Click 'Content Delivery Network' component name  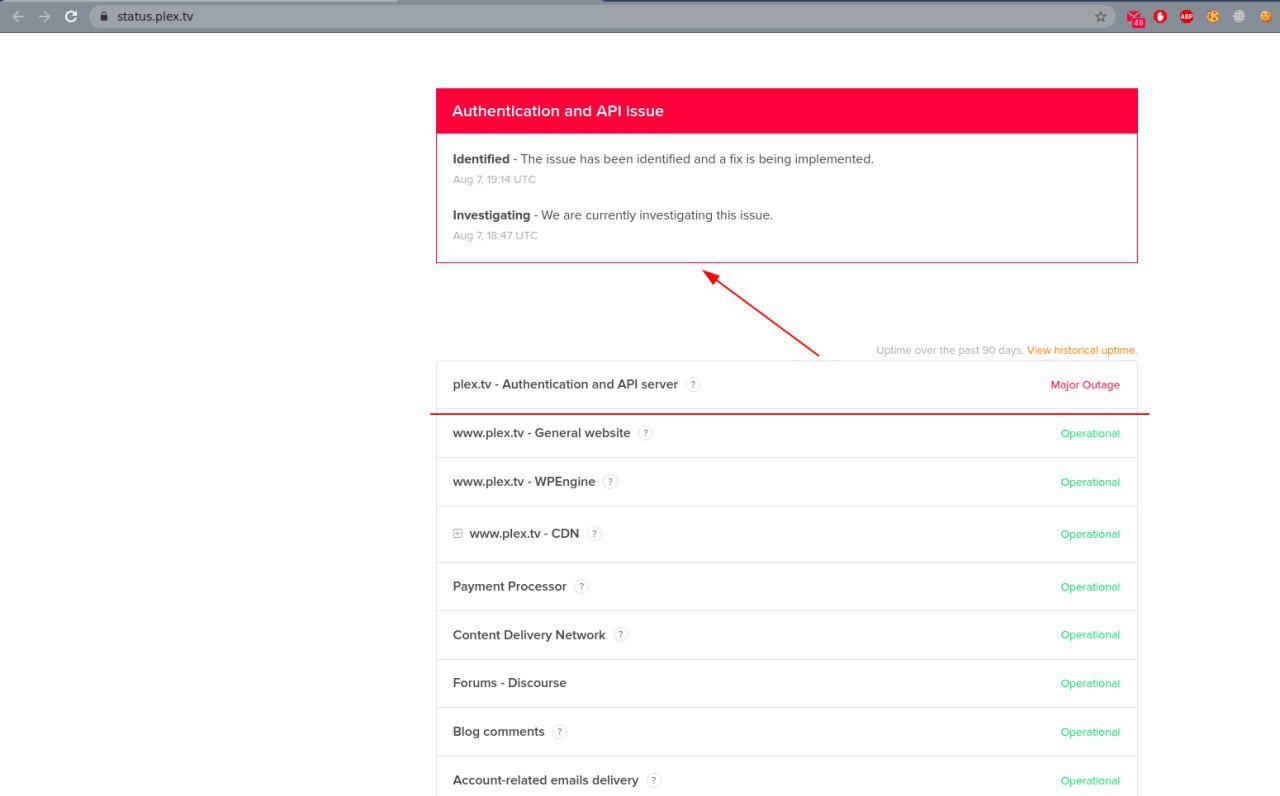coord(529,635)
